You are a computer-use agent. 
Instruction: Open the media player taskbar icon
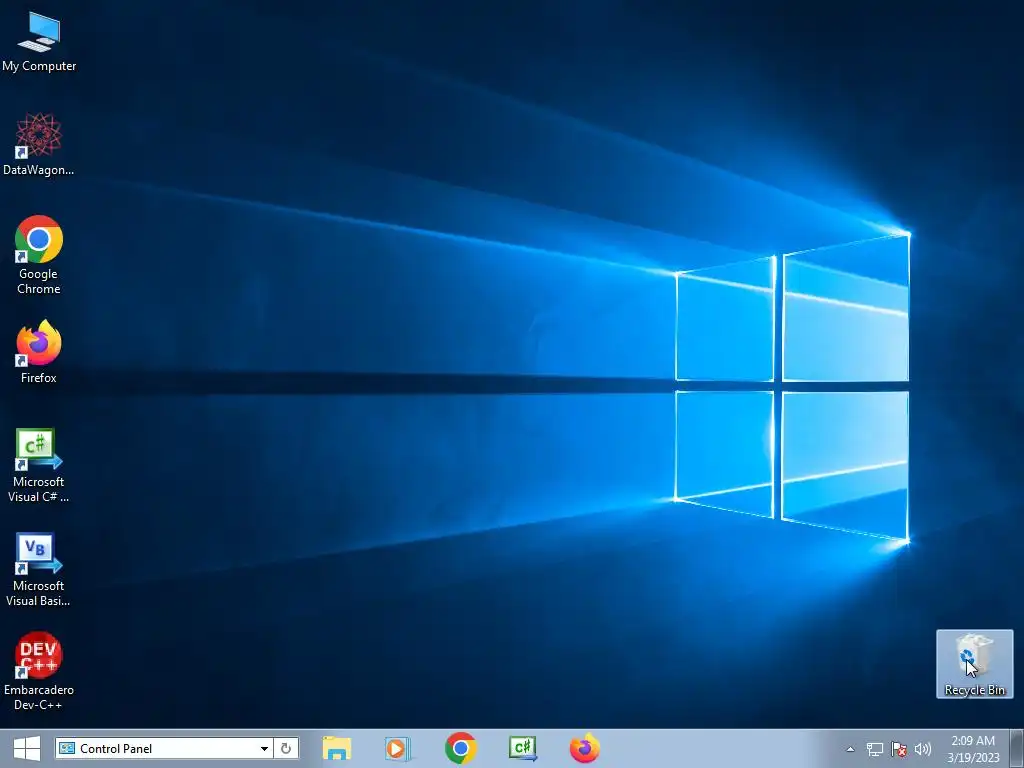[397, 748]
